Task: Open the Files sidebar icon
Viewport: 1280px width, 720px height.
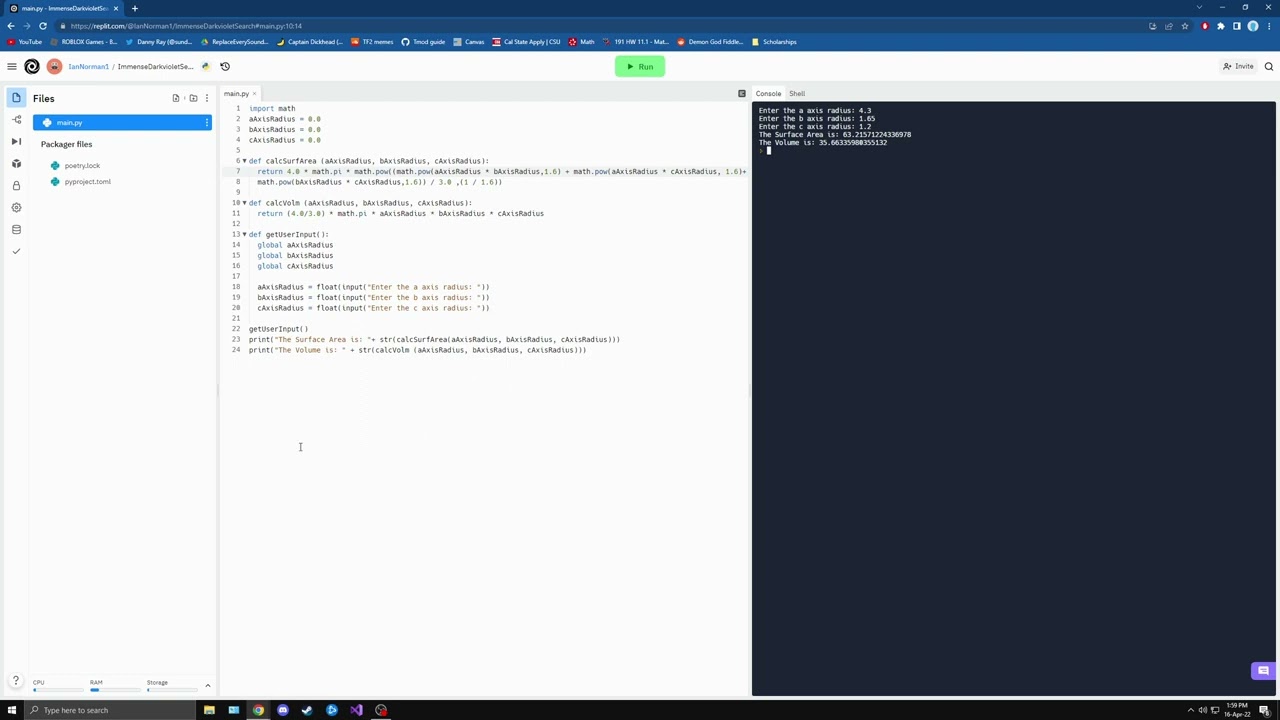Action: (16, 98)
